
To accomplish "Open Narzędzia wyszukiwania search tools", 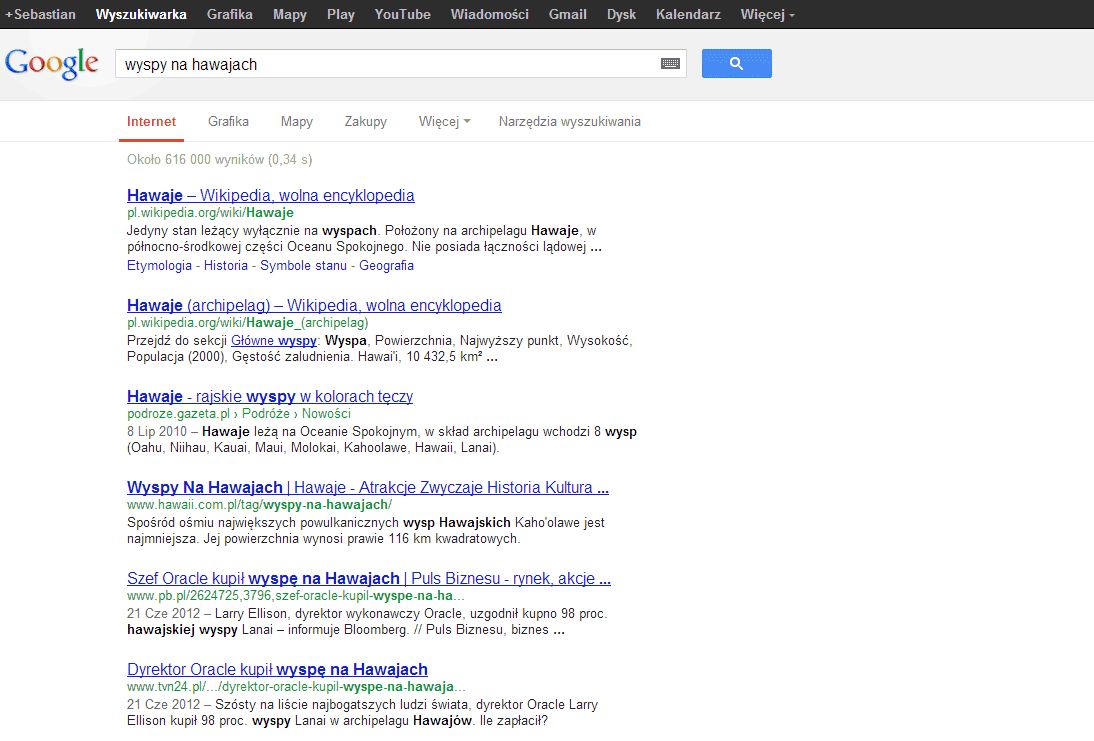I will tap(569, 122).
